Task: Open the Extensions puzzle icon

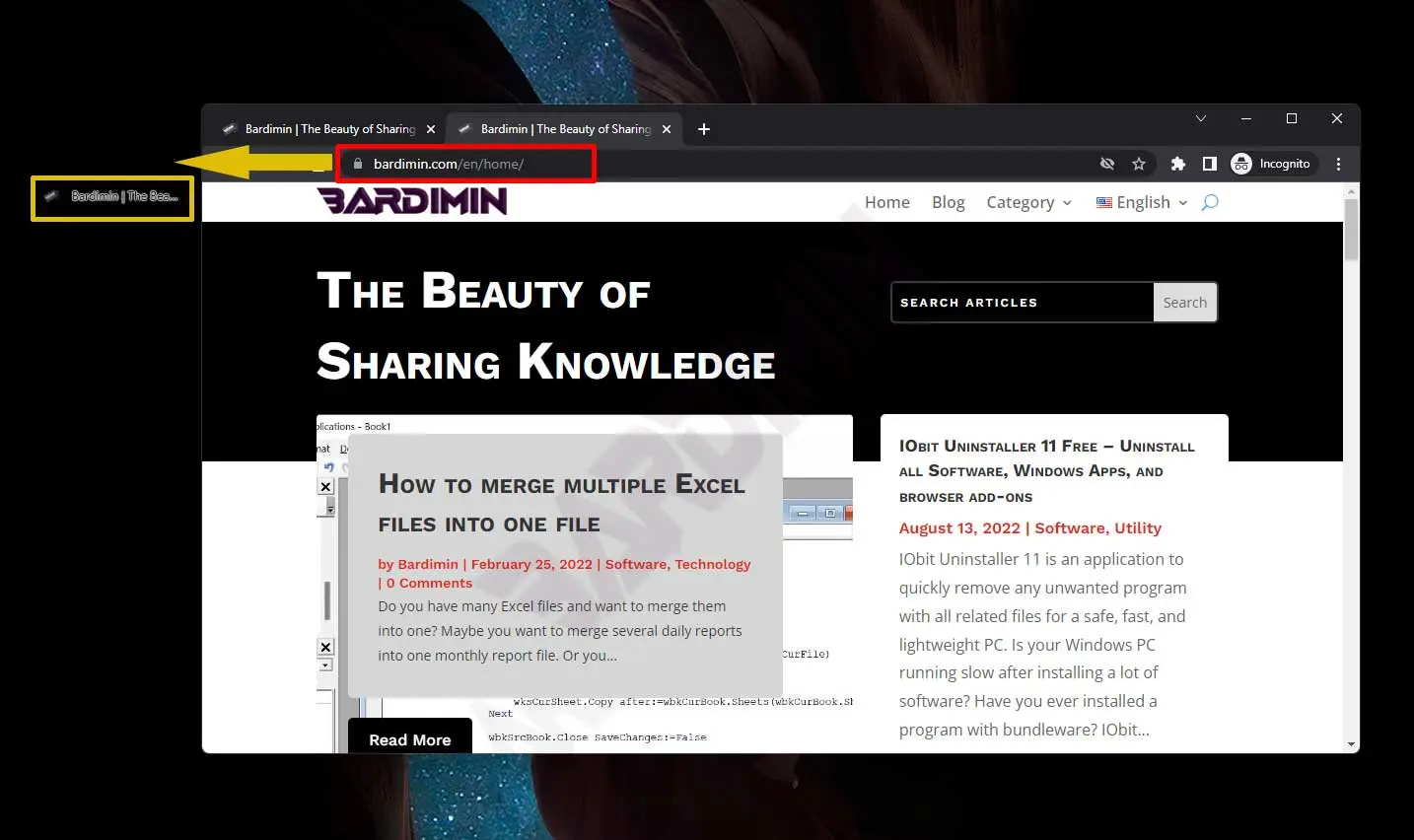Action: click(x=1177, y=164)
